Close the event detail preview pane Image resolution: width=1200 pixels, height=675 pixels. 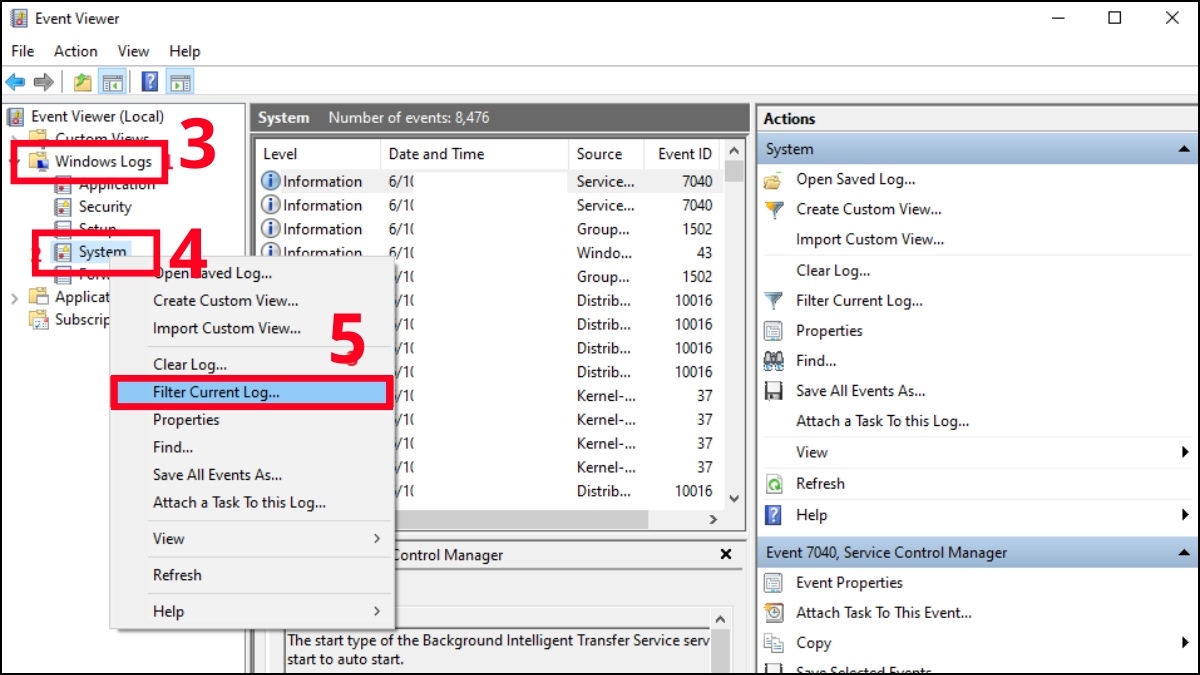click(x=726, y=554)
